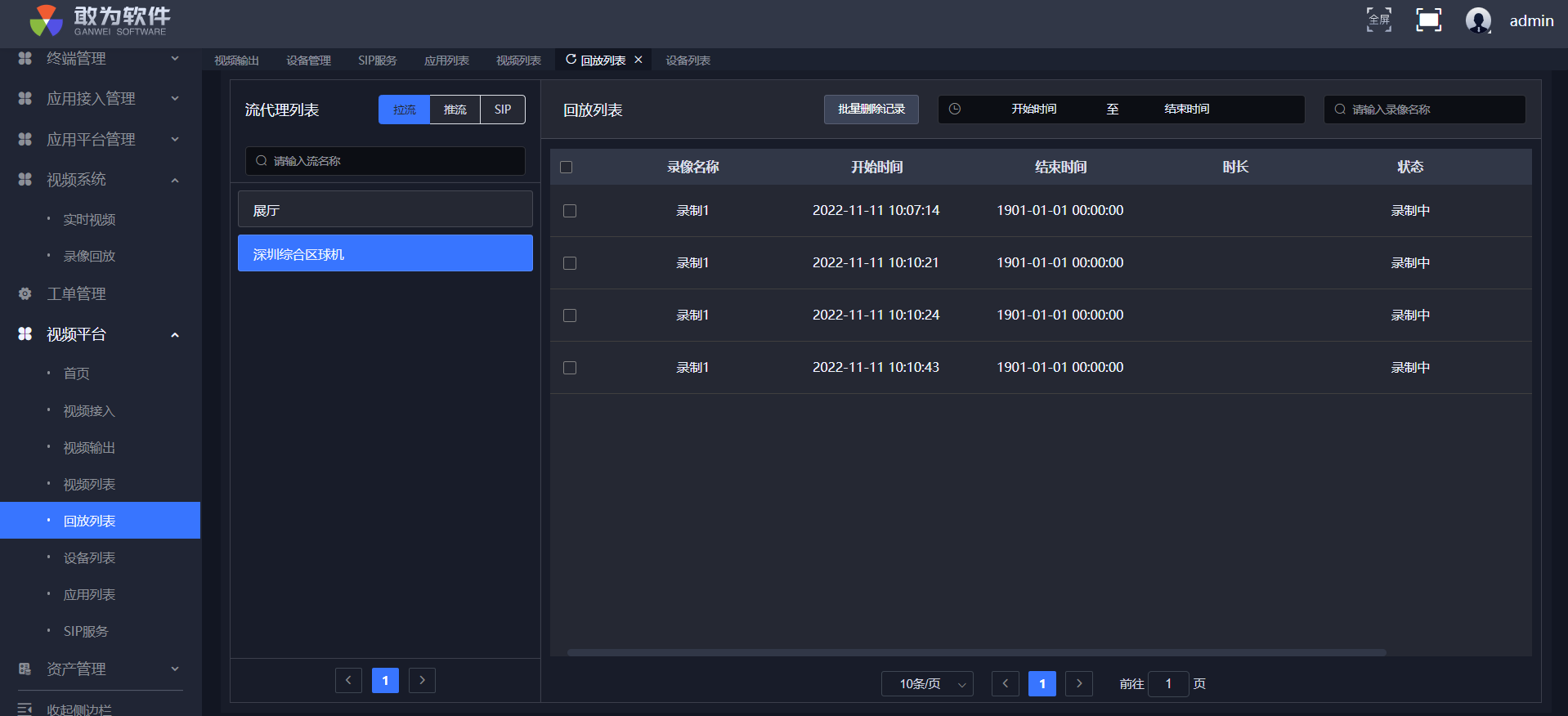Close the 回放列表 tab with X icon

tap(638, 60)
